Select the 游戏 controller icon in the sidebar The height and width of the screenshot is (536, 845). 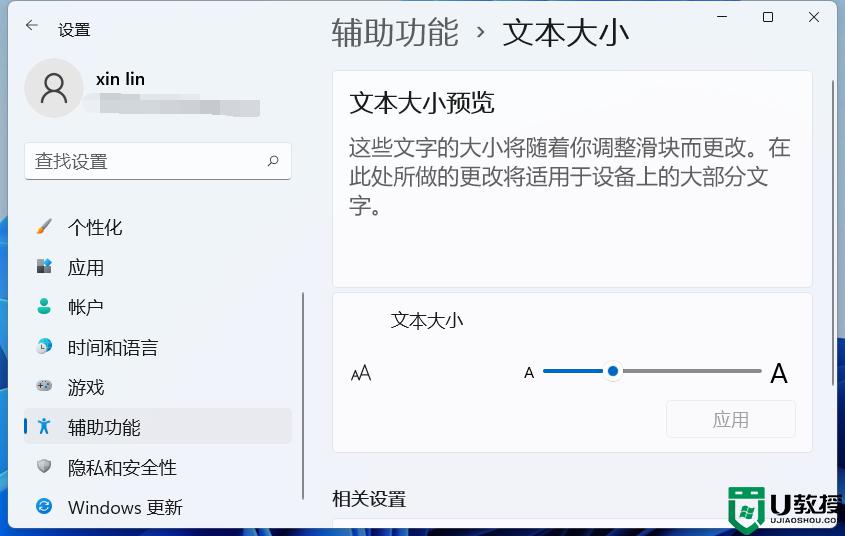point(44,386)
